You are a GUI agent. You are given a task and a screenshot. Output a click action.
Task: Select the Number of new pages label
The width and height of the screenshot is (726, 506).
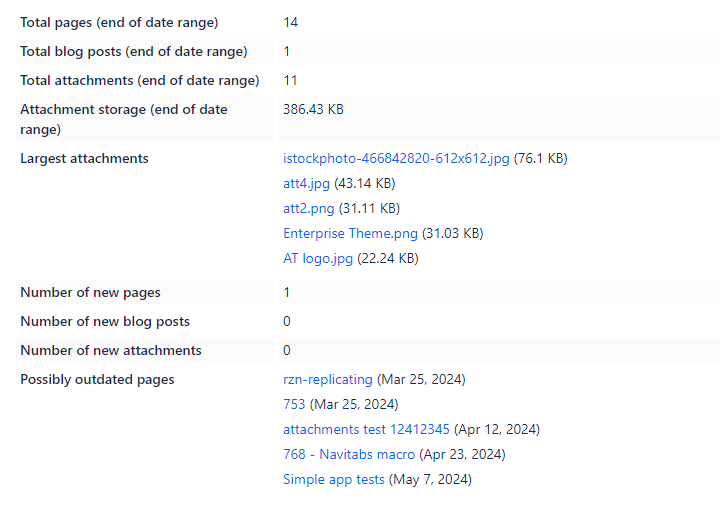pos(90,292)
